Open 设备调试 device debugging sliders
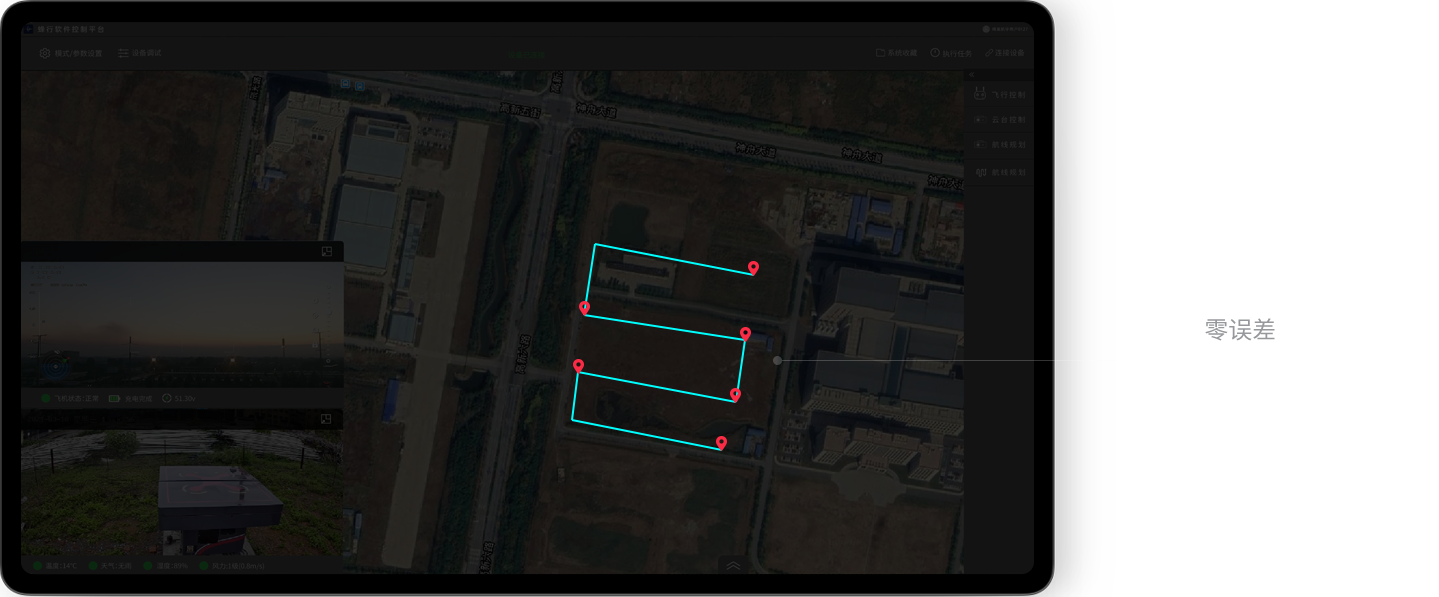This screenshot has width=1439, height=597. click(x=139, y=53)
